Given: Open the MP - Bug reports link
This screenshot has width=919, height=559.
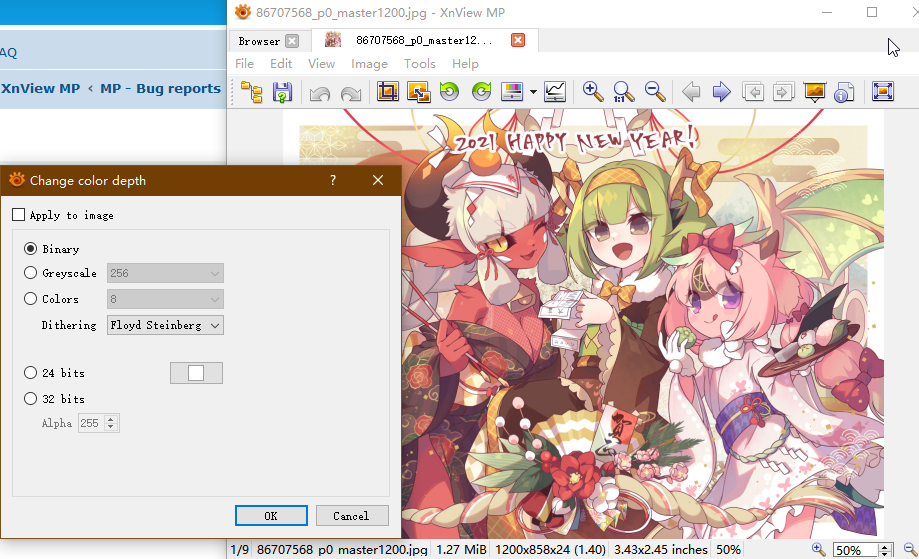Looking at the screenshot, I should (161, 88).
